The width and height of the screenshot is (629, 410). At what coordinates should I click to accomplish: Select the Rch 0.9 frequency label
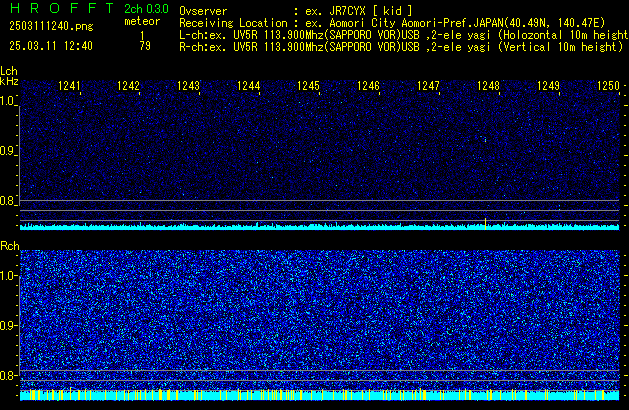[7, 325]
